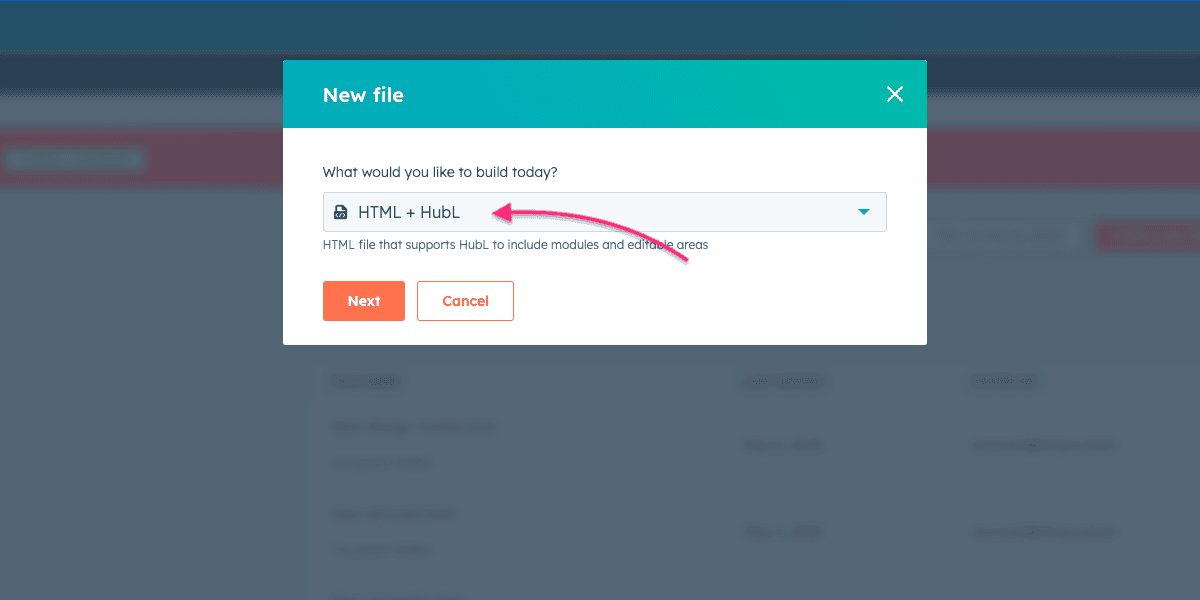Image resolution: width=1200 pixels, height=600 pixels.
Task: Click the X icon in the teal header bar
Action: click(895, 94)
